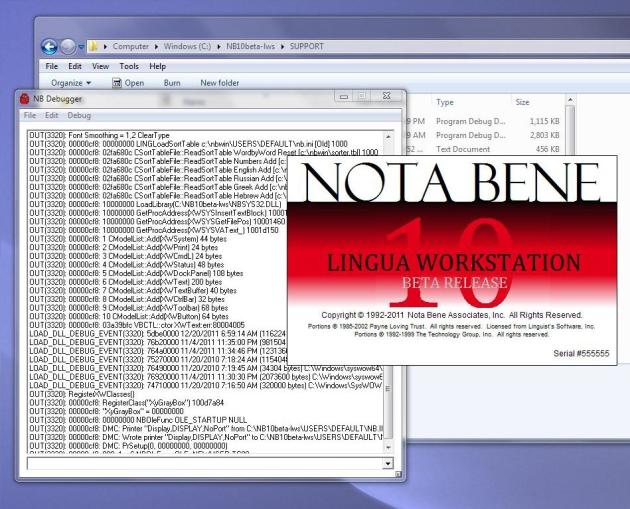
Task: Click the Lingua Workstation splash title
Action: pos(454,263)
